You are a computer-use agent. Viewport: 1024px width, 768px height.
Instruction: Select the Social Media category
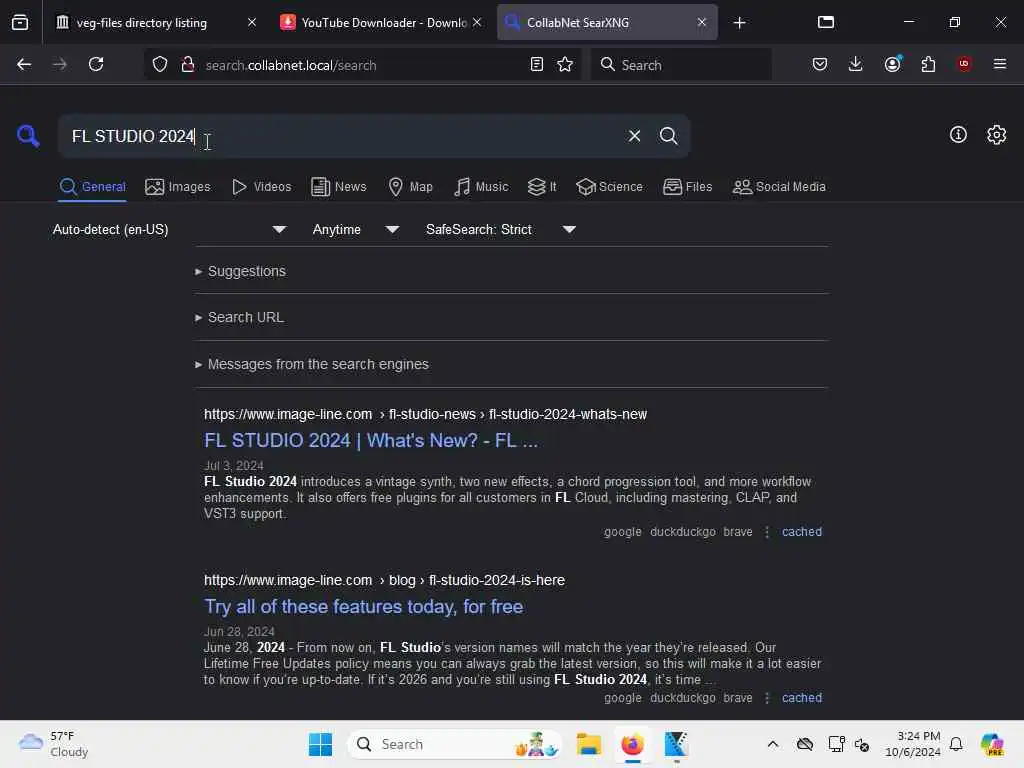[779, 187]
